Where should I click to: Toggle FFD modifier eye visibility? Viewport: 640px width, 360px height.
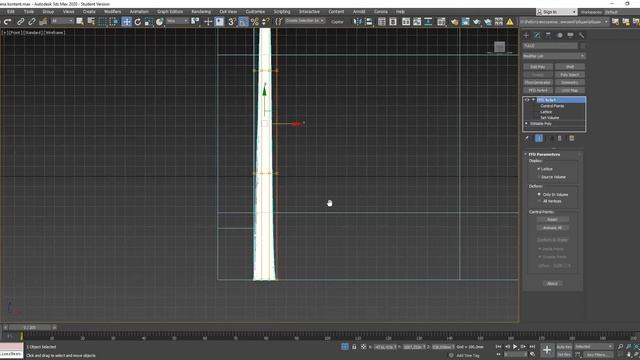pos(527,100)
